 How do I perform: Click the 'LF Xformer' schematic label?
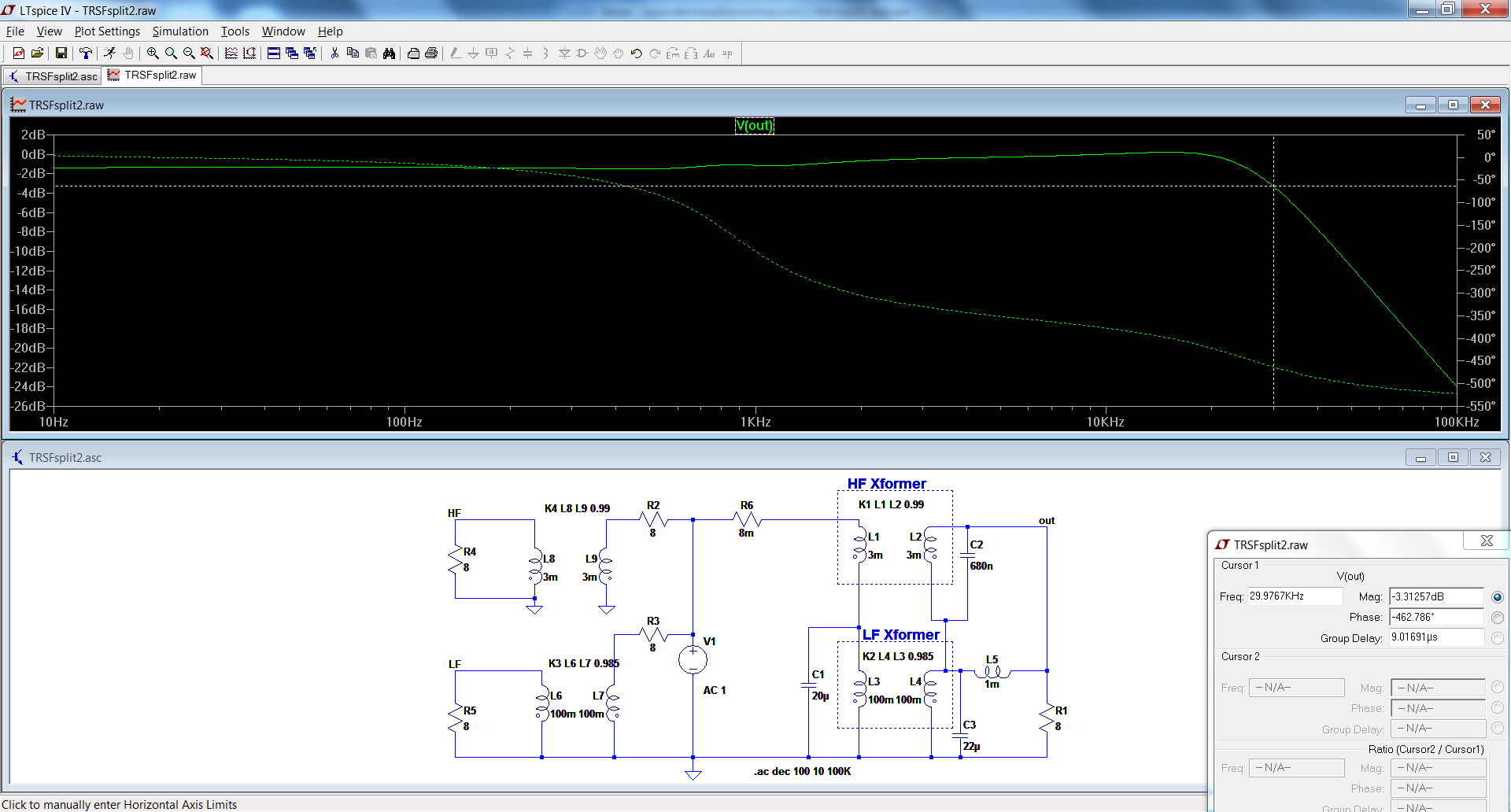900,634
